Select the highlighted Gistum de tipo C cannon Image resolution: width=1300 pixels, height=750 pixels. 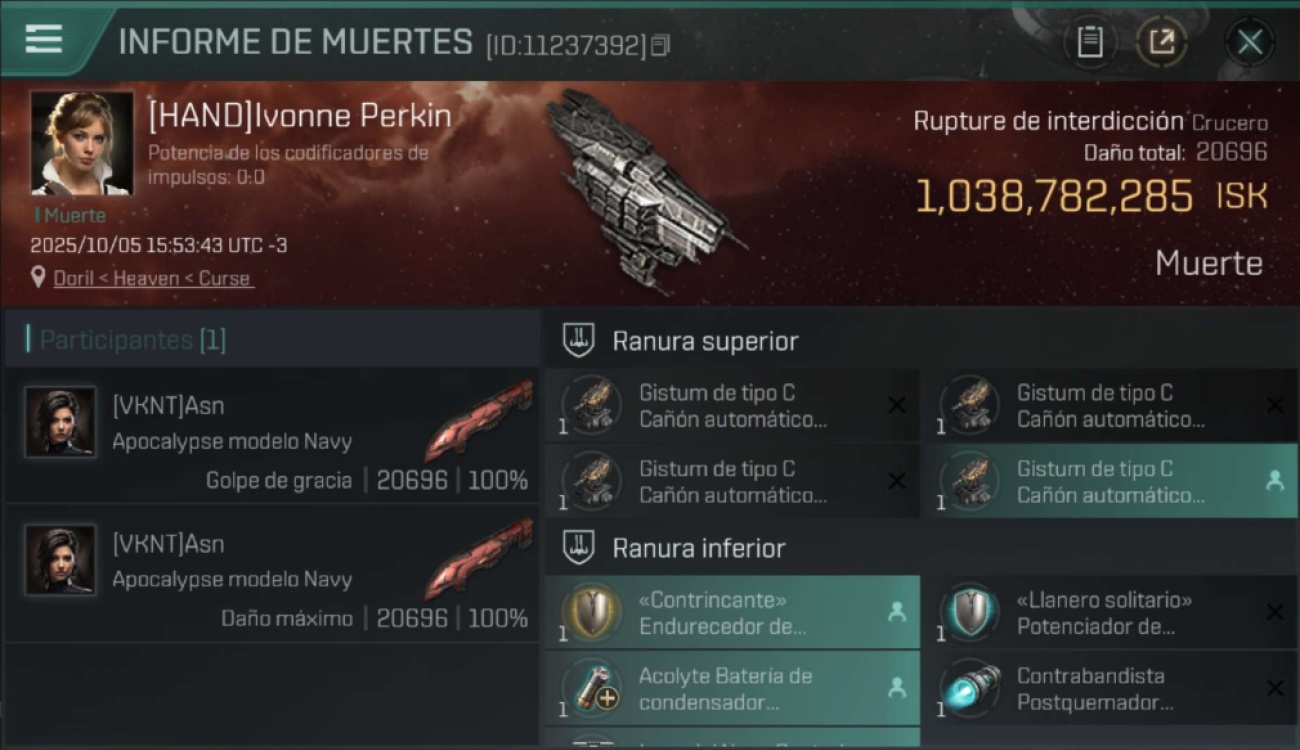(x=1109, y=481)
